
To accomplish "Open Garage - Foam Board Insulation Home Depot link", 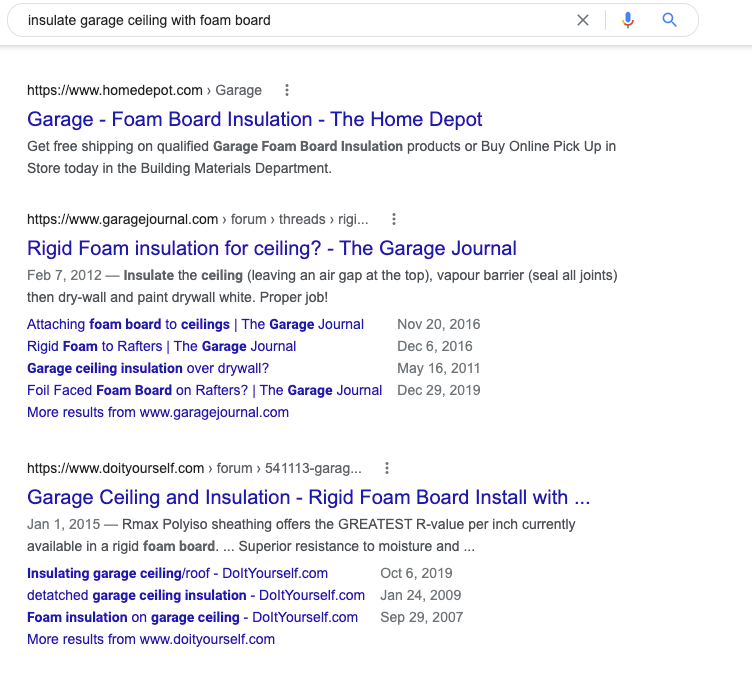I will pyautogui.click(x=255, y=120).
